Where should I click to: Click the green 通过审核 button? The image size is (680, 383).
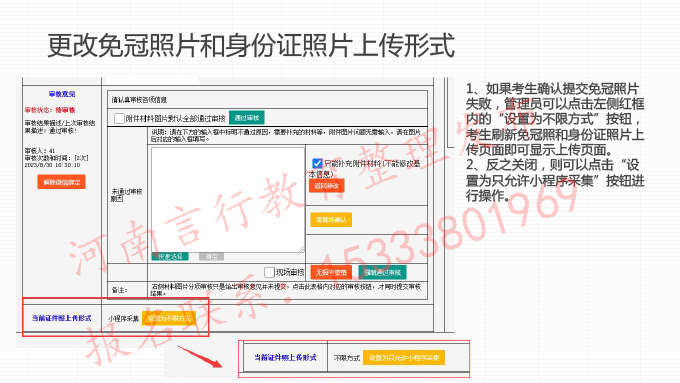[246, 118]
